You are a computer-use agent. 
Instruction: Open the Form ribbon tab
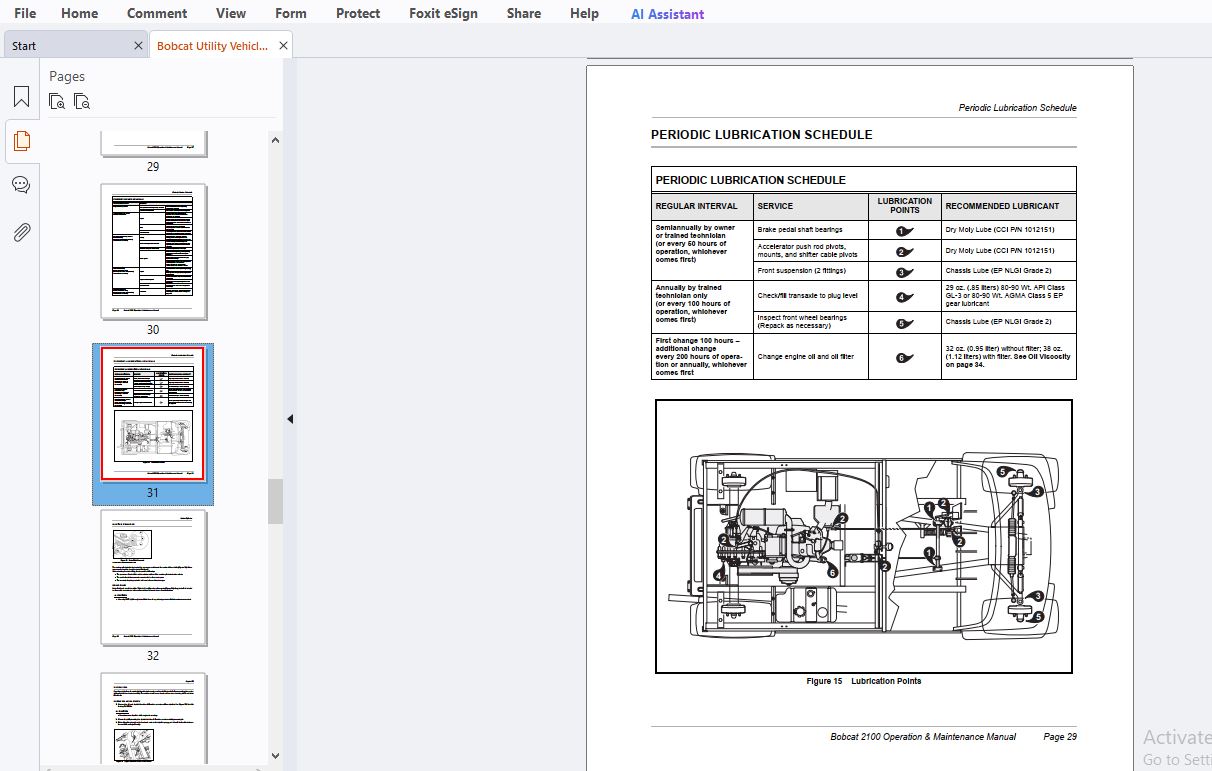(291, 13)
